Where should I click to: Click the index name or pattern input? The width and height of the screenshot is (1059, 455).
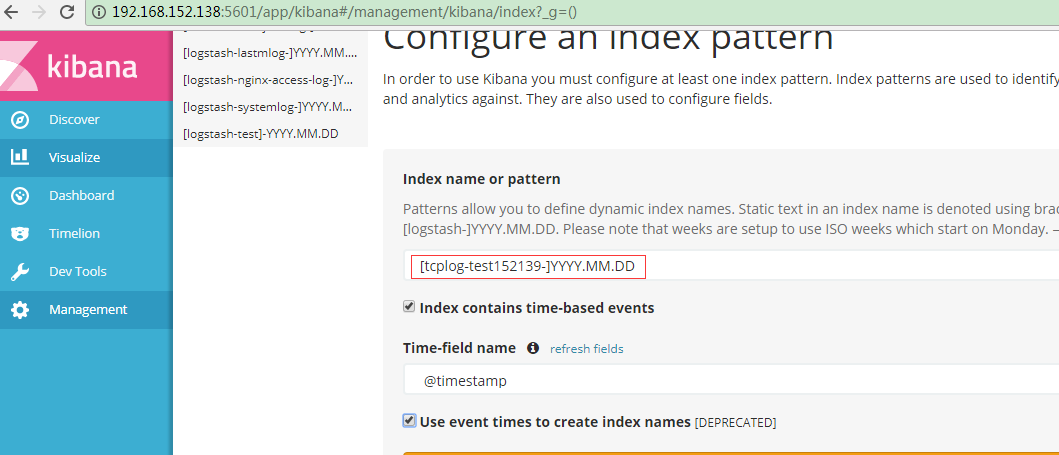click(731, 266)
